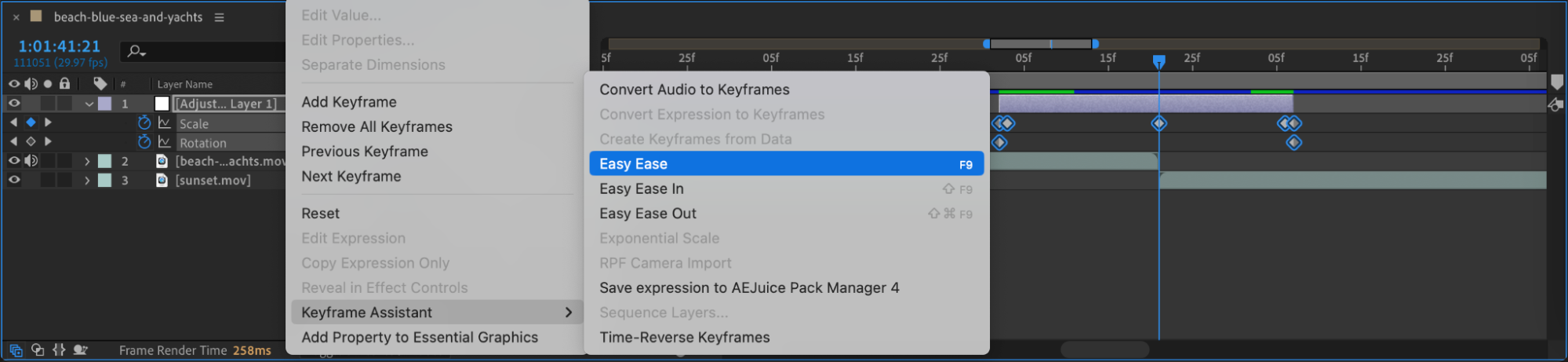Collapse Adjustment Layer 1 properties
The image size is (1568, 362).
click(x=89, y=104)
